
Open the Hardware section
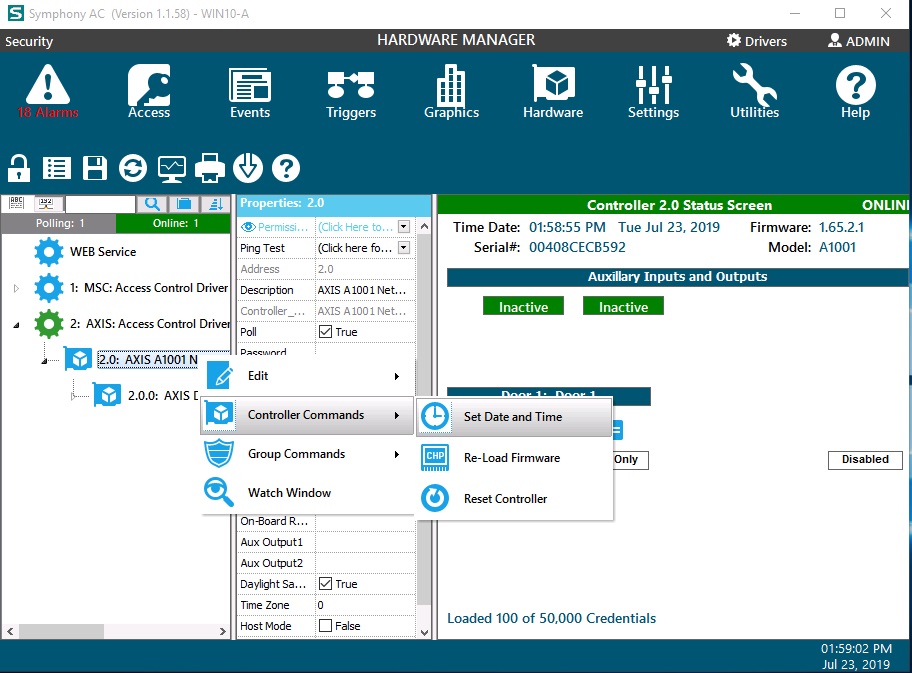(x=553, y=92)
